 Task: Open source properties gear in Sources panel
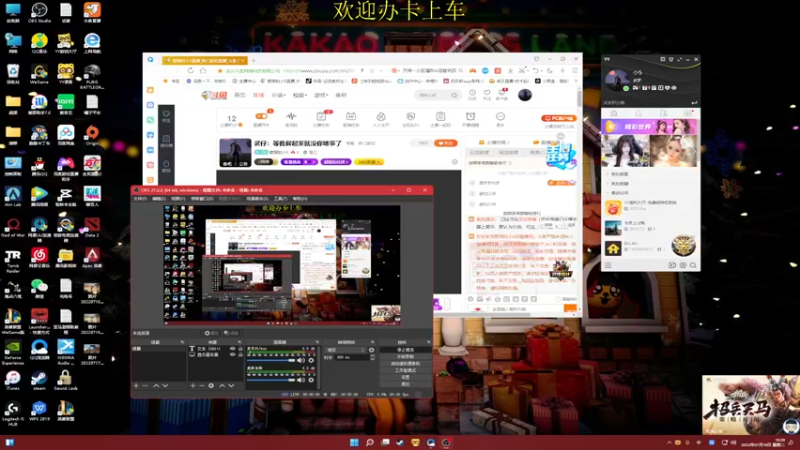click(211, 386)
